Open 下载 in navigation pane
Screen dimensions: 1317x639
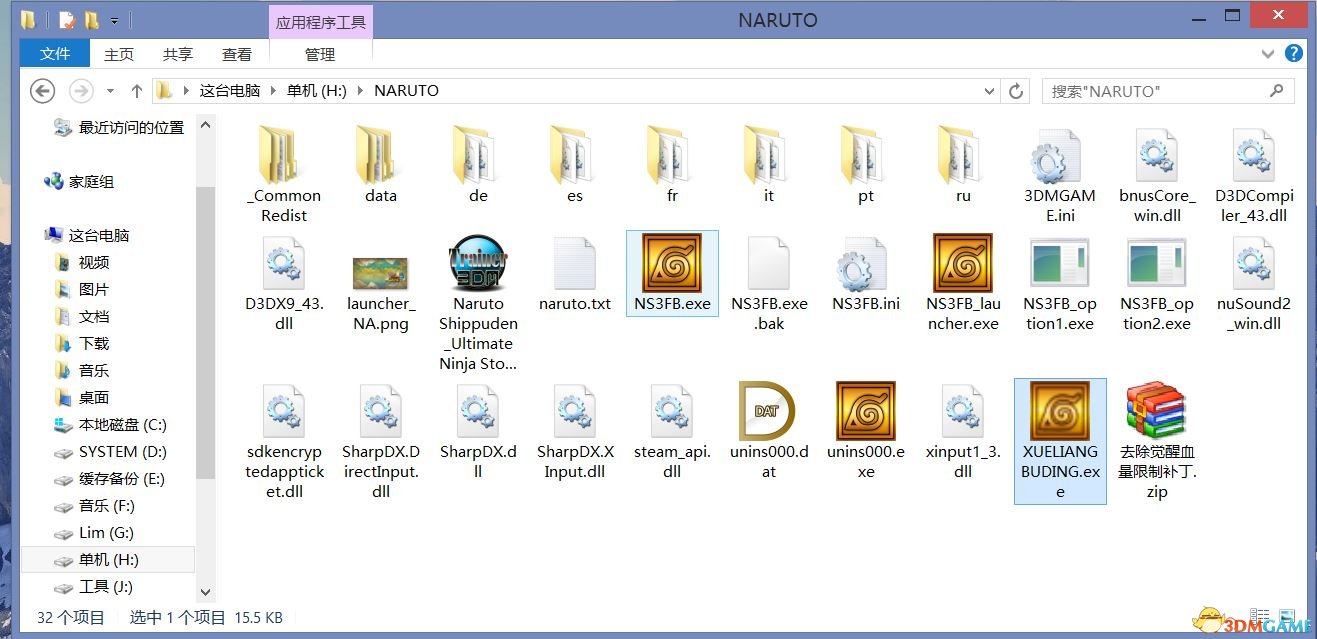[82, 343]
